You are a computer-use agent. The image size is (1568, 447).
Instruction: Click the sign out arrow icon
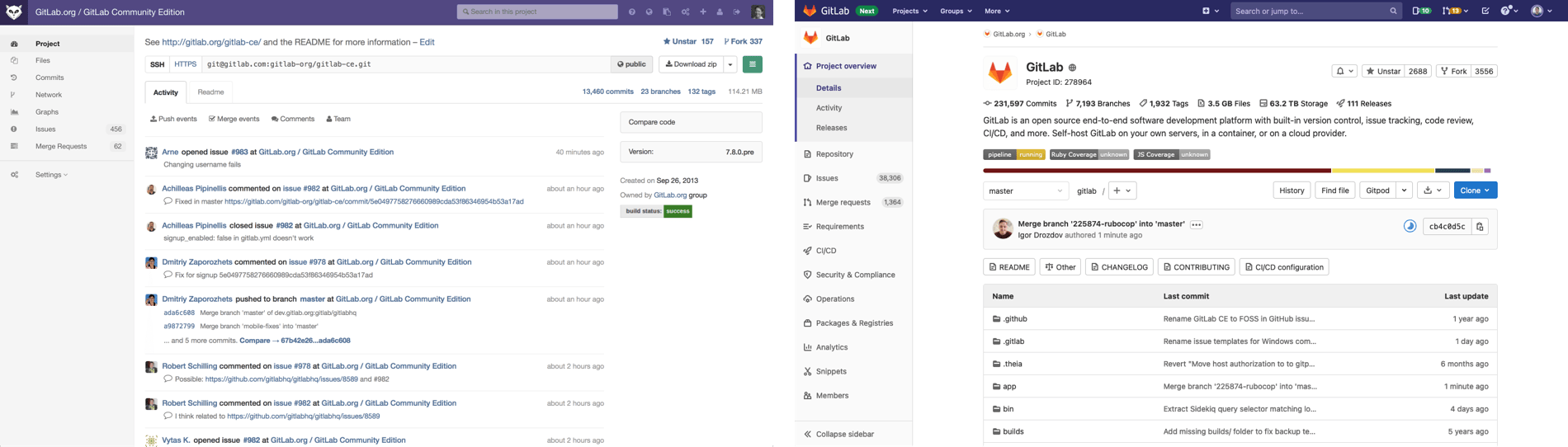[x=737, y=12]
